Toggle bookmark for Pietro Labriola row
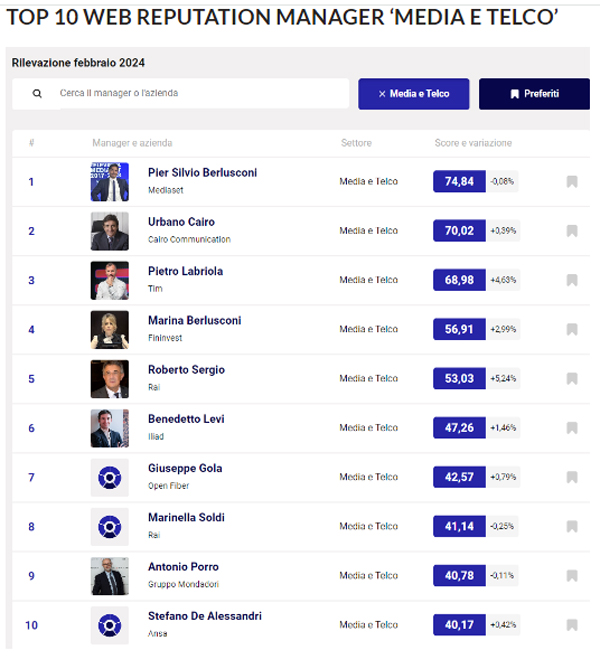Image resolution: width=600 pixels, height=669 pixels. point(572,280)
